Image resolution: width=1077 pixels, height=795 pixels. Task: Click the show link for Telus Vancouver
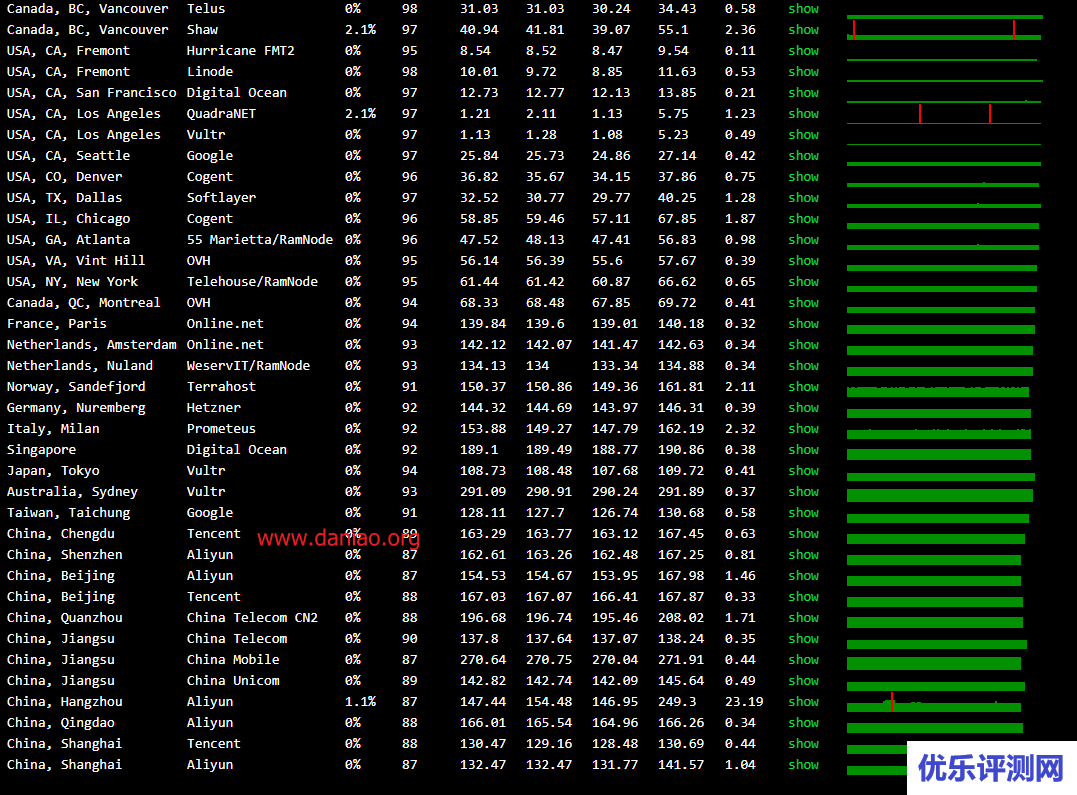(803, 9)
